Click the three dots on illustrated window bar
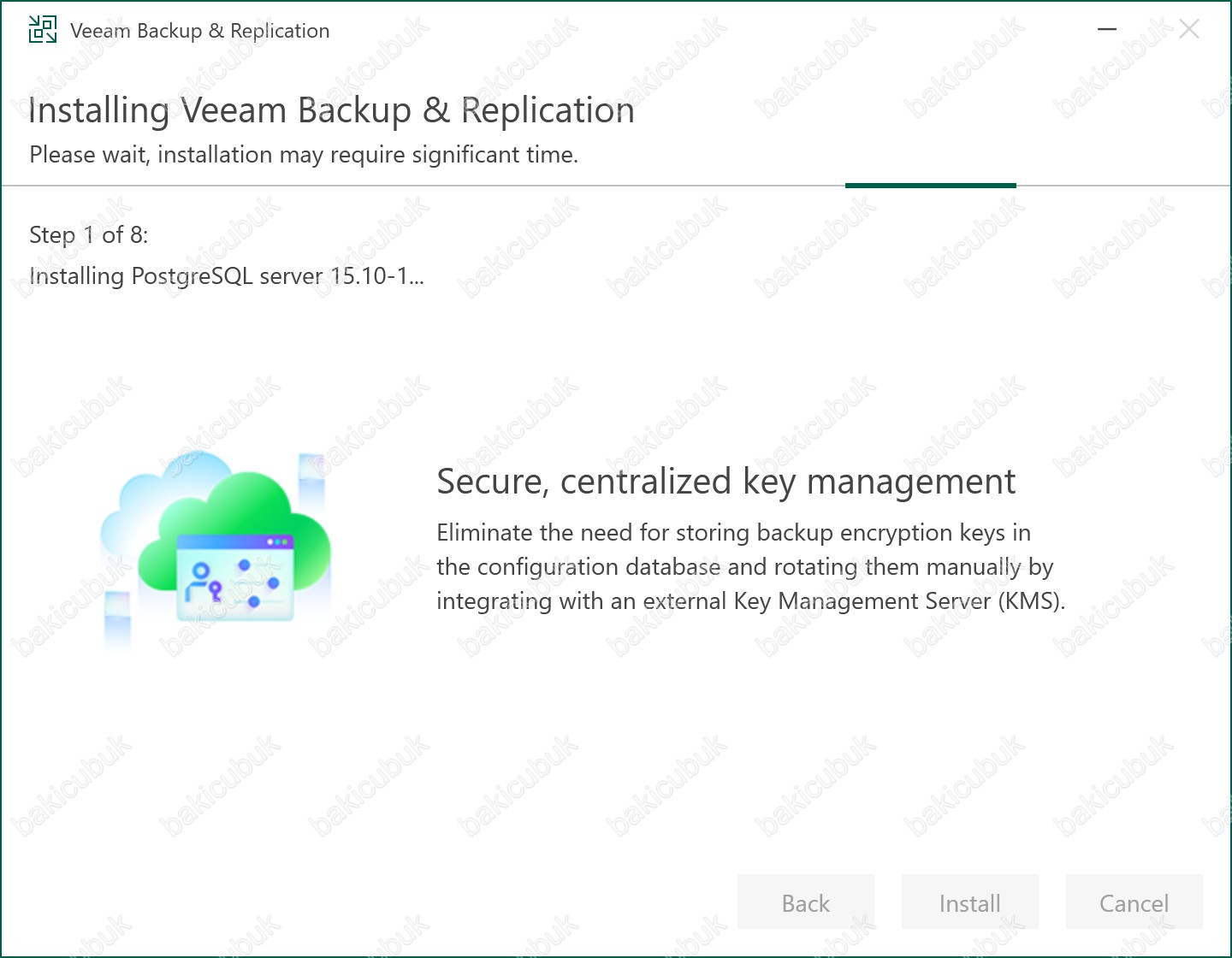 (278, 542)
